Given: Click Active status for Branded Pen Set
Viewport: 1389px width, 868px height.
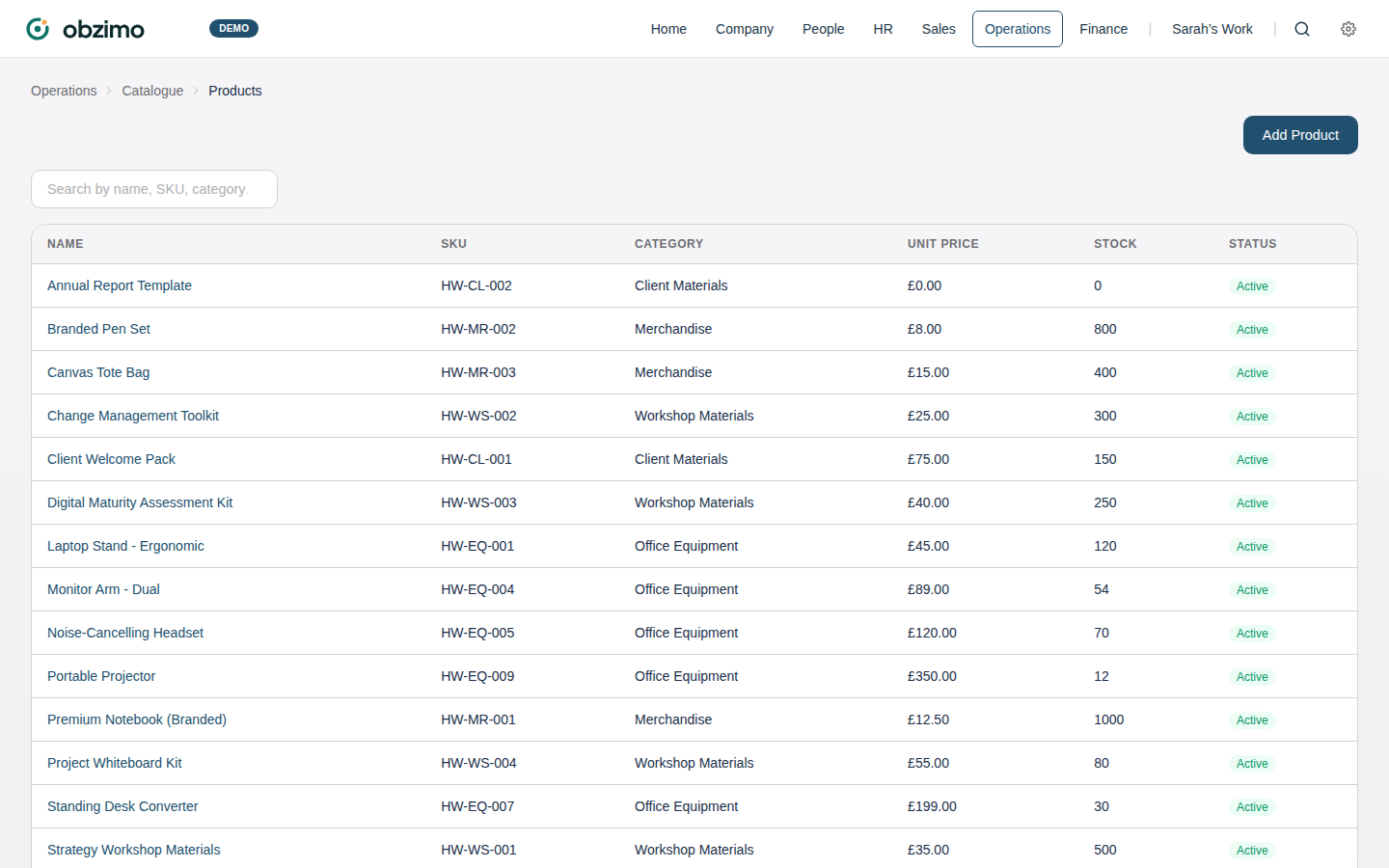Looking at the screenshot, I should click(x=1252, y=330).
